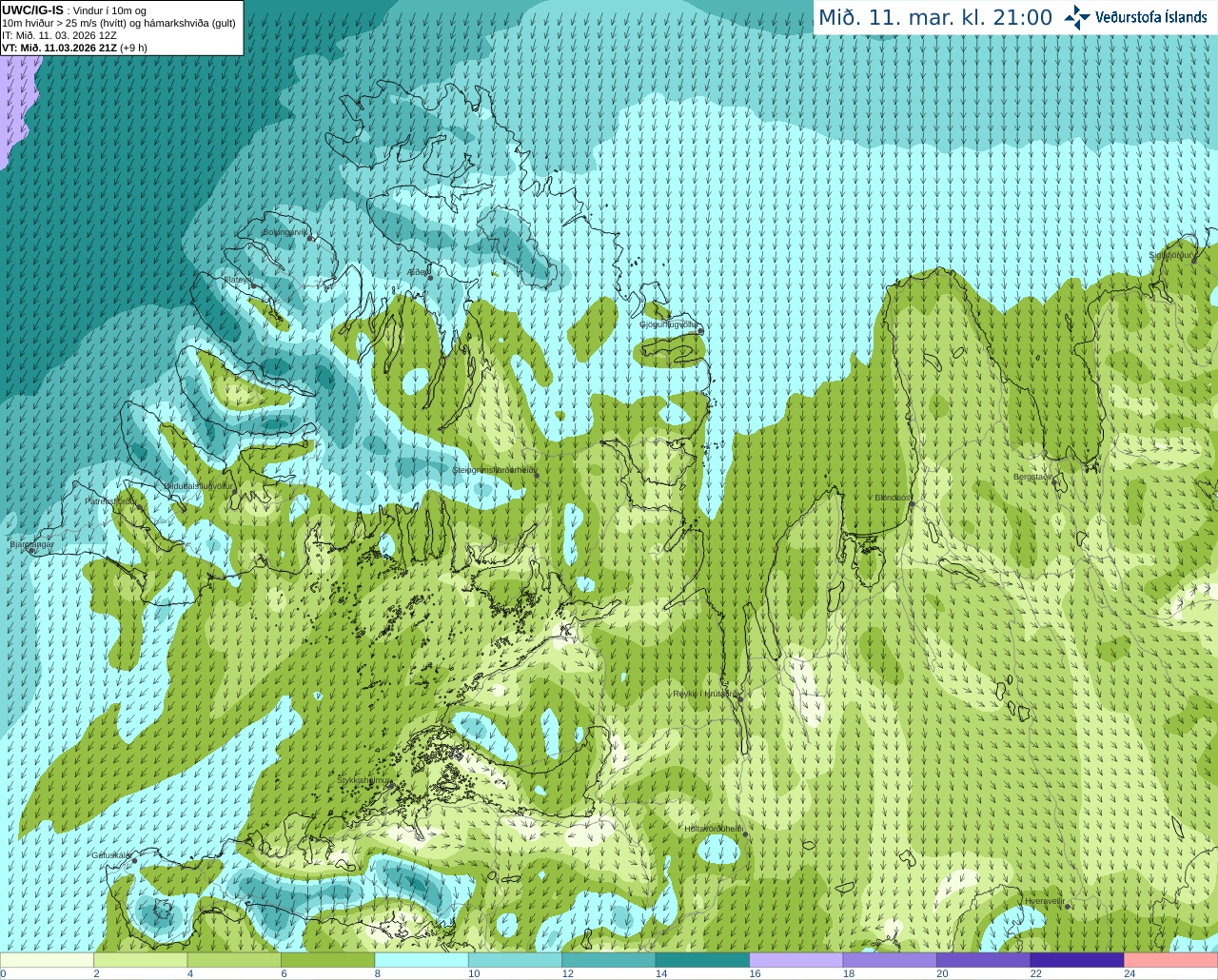1218x980 pixels.
Task: Select the pink legend swatch above 24 m/s
Action: point(1171,960)
